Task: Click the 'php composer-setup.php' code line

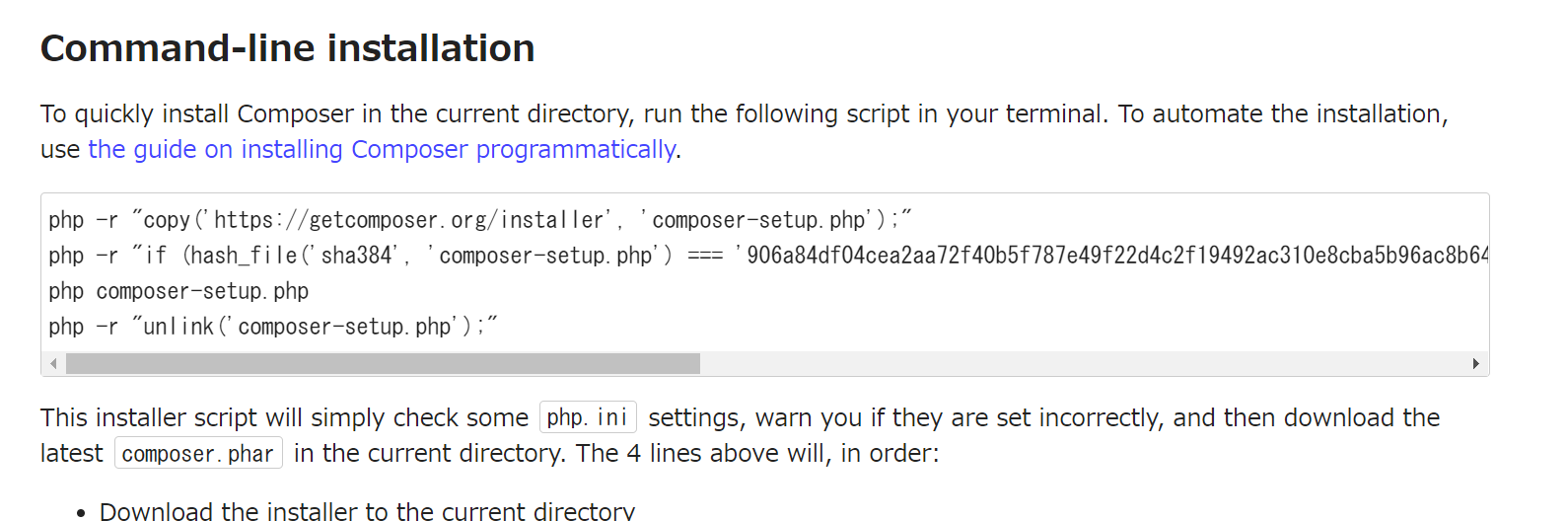Action: tap(178, 291)
